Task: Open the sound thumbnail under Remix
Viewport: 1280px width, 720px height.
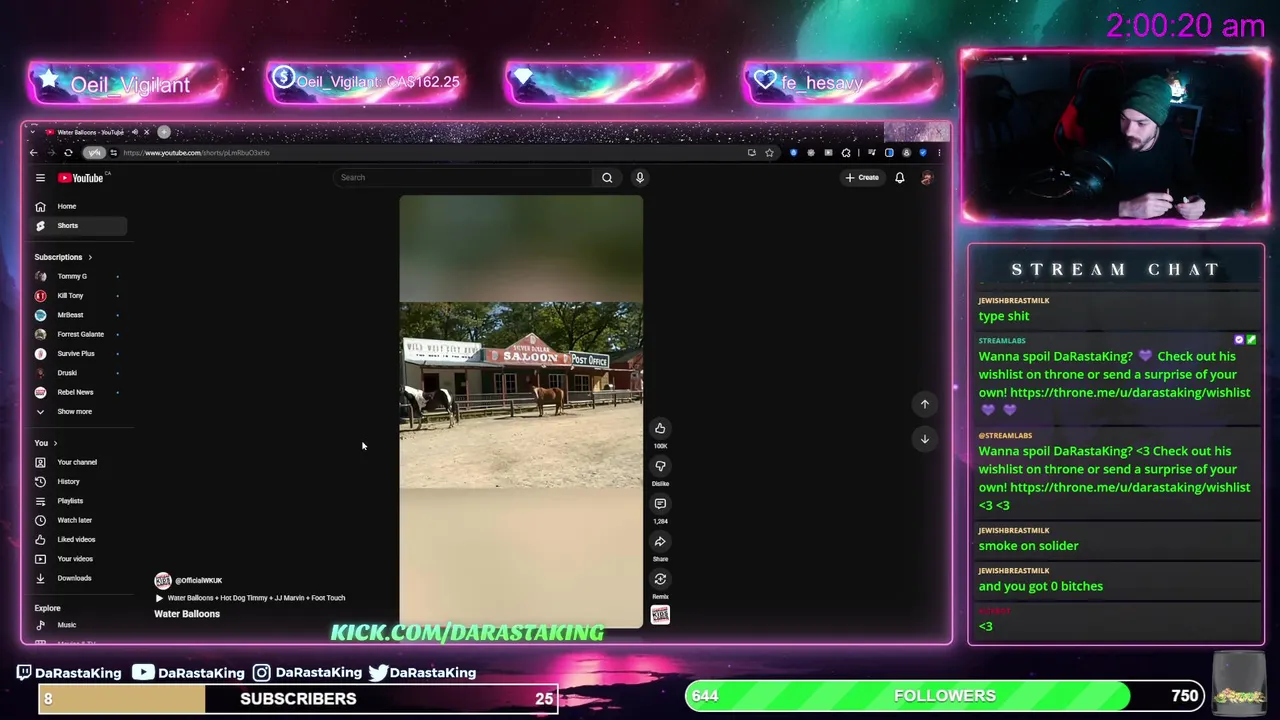Action: [x=660, y=615]
